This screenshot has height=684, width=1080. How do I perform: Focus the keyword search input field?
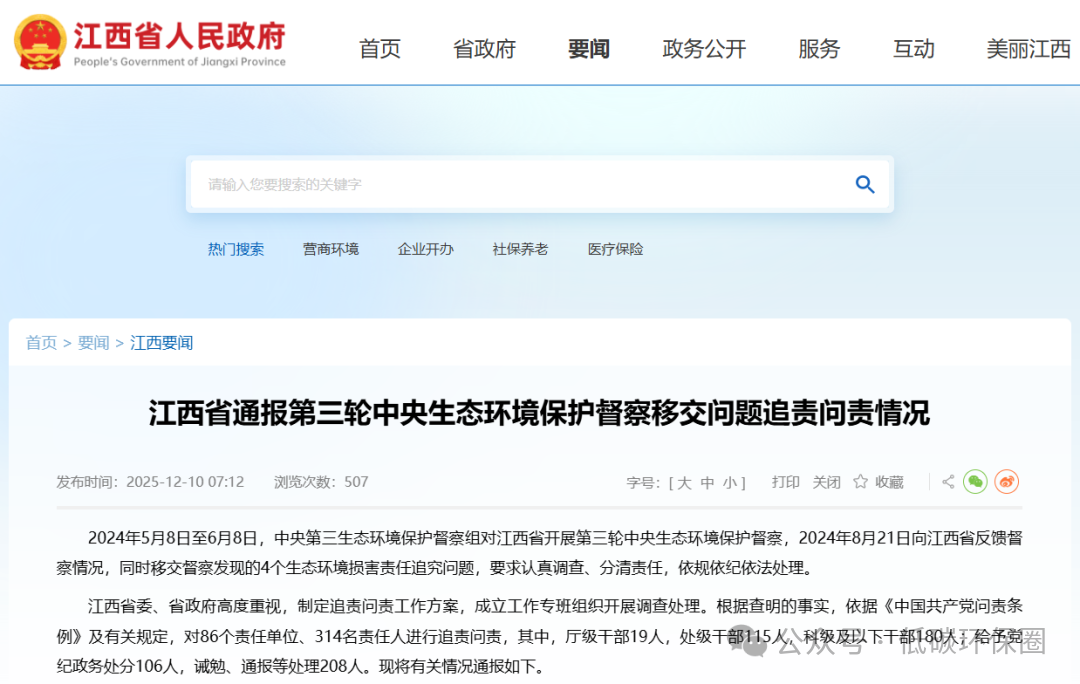pos(520,184)
